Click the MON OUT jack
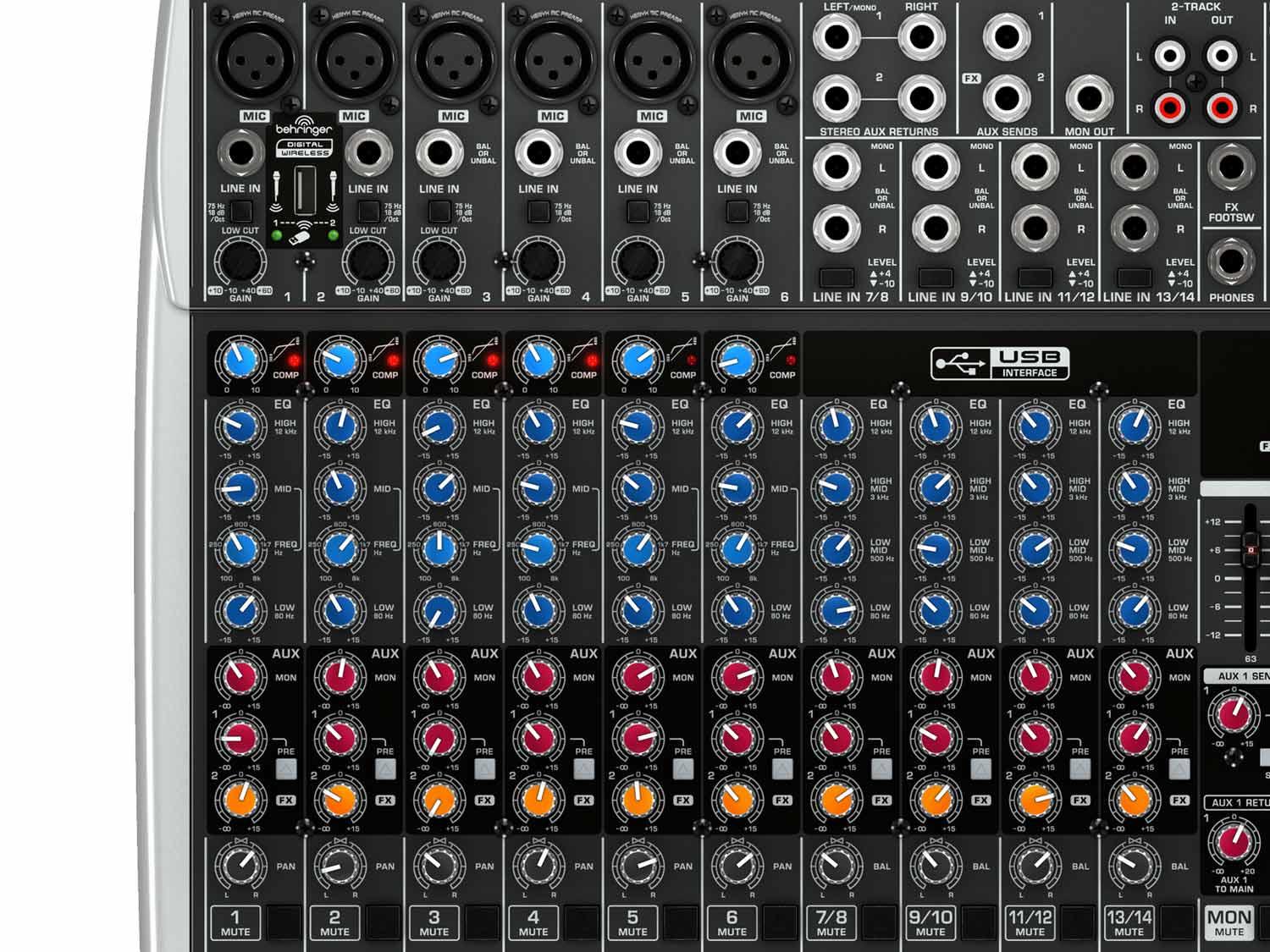Image resolution: width=1270 pixels, height=952 pixels. click(1089, 98)
